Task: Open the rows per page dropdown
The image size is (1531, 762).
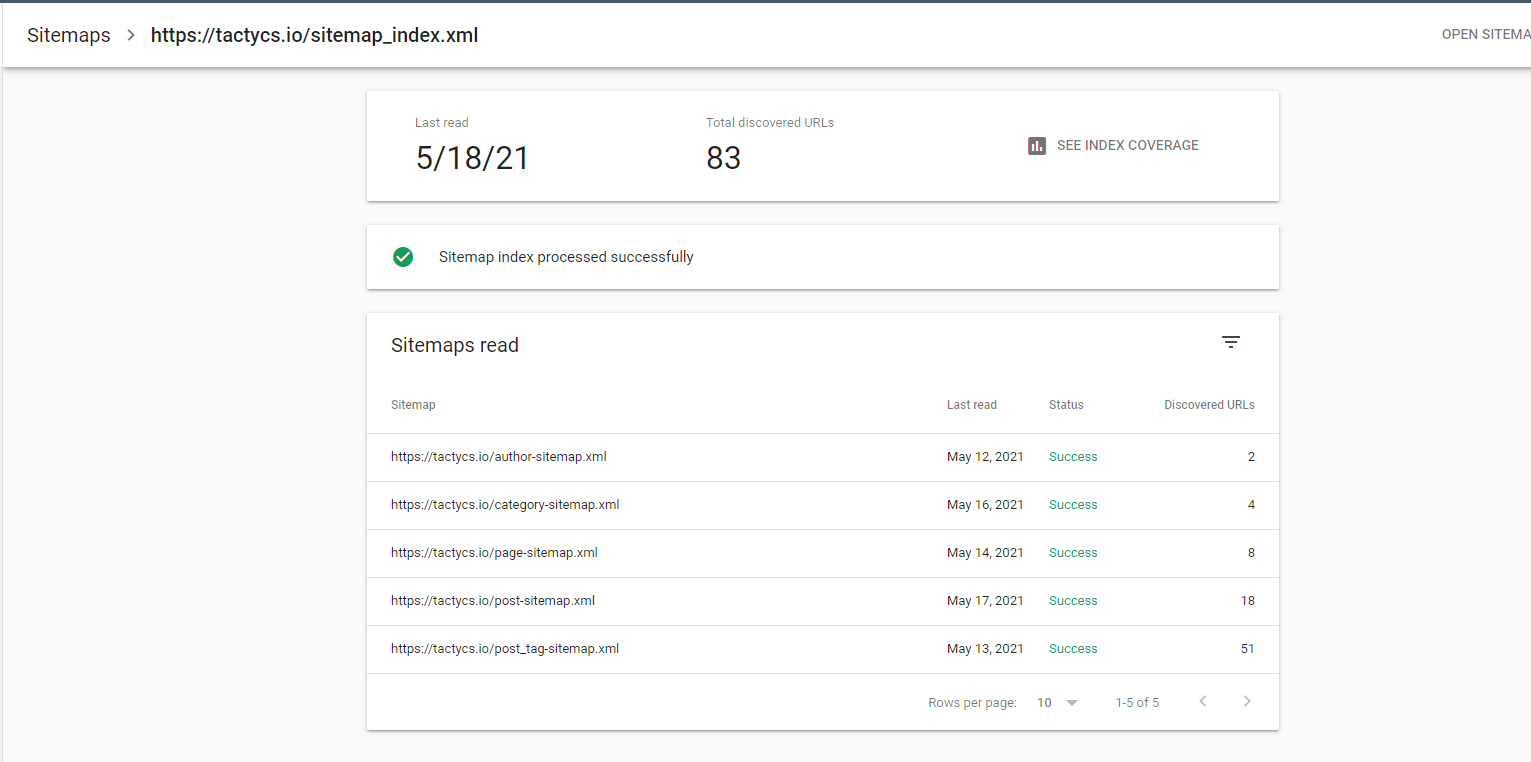Action: 1057,703
